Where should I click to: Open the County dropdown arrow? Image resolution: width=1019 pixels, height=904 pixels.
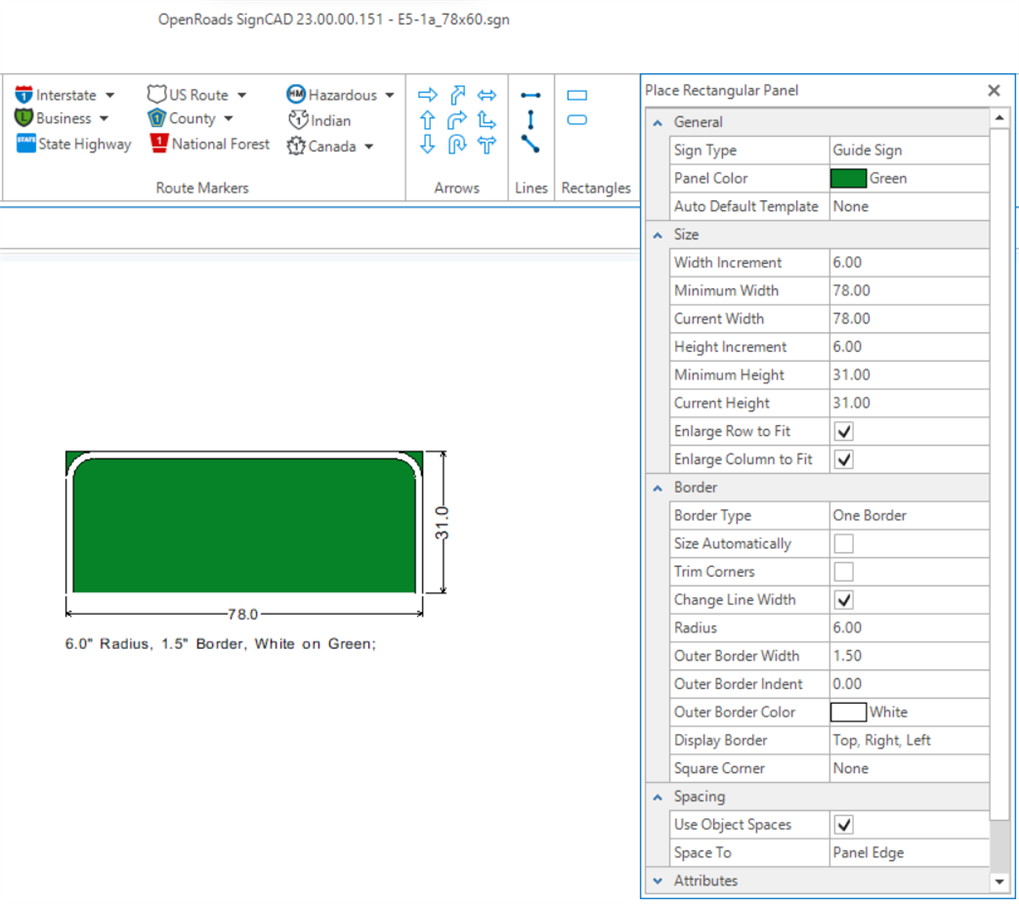coord(228,119)
